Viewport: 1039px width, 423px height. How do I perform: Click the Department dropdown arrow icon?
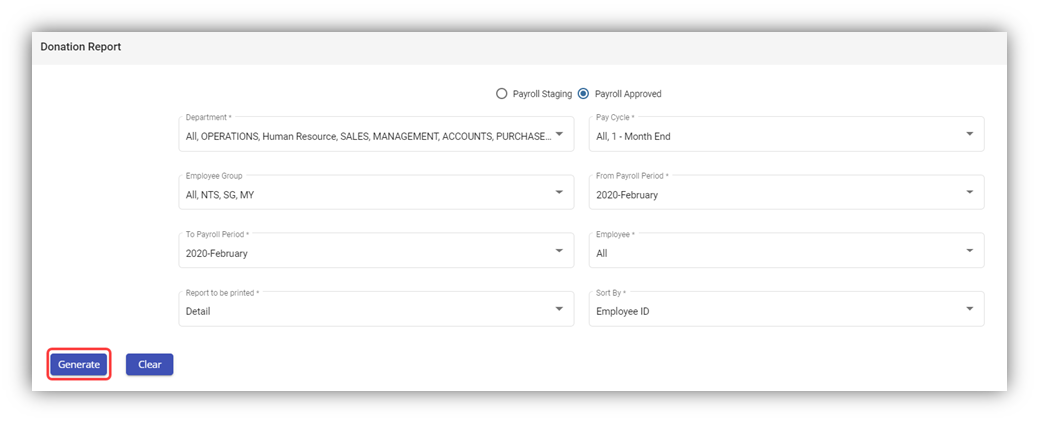(559, 134)
